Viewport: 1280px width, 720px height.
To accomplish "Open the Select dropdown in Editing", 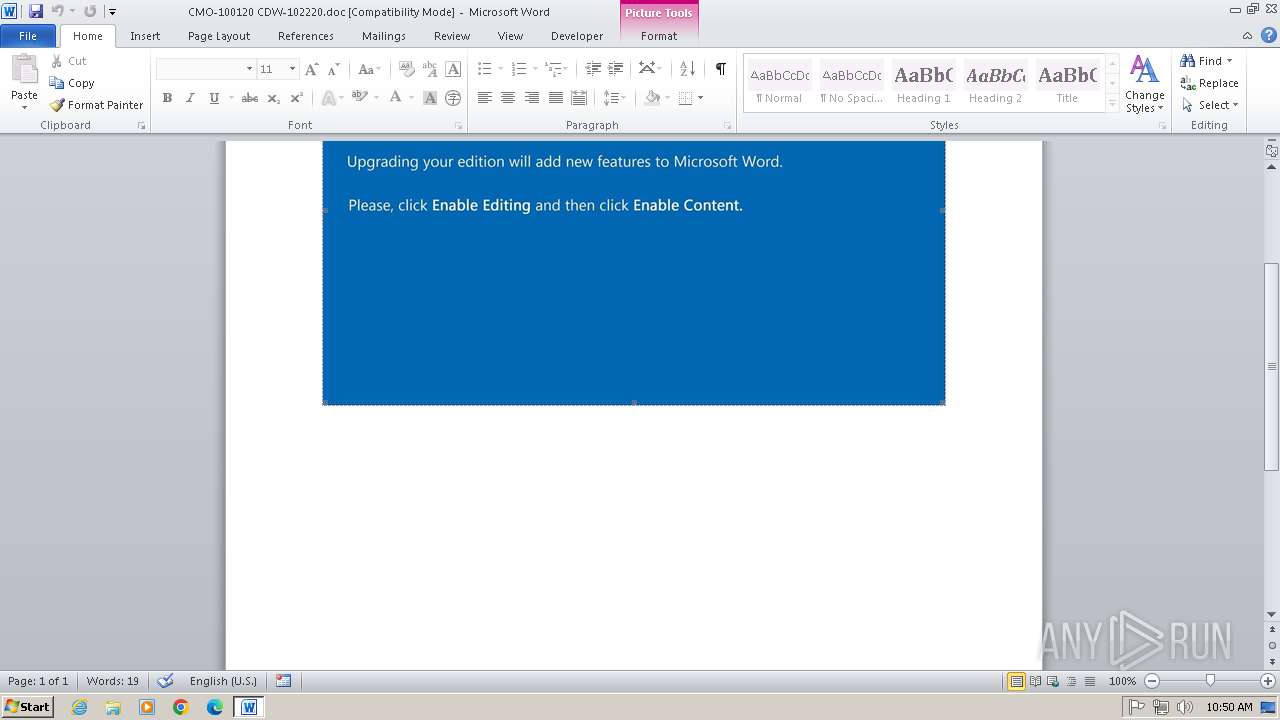I will (x=1210, y=105).
